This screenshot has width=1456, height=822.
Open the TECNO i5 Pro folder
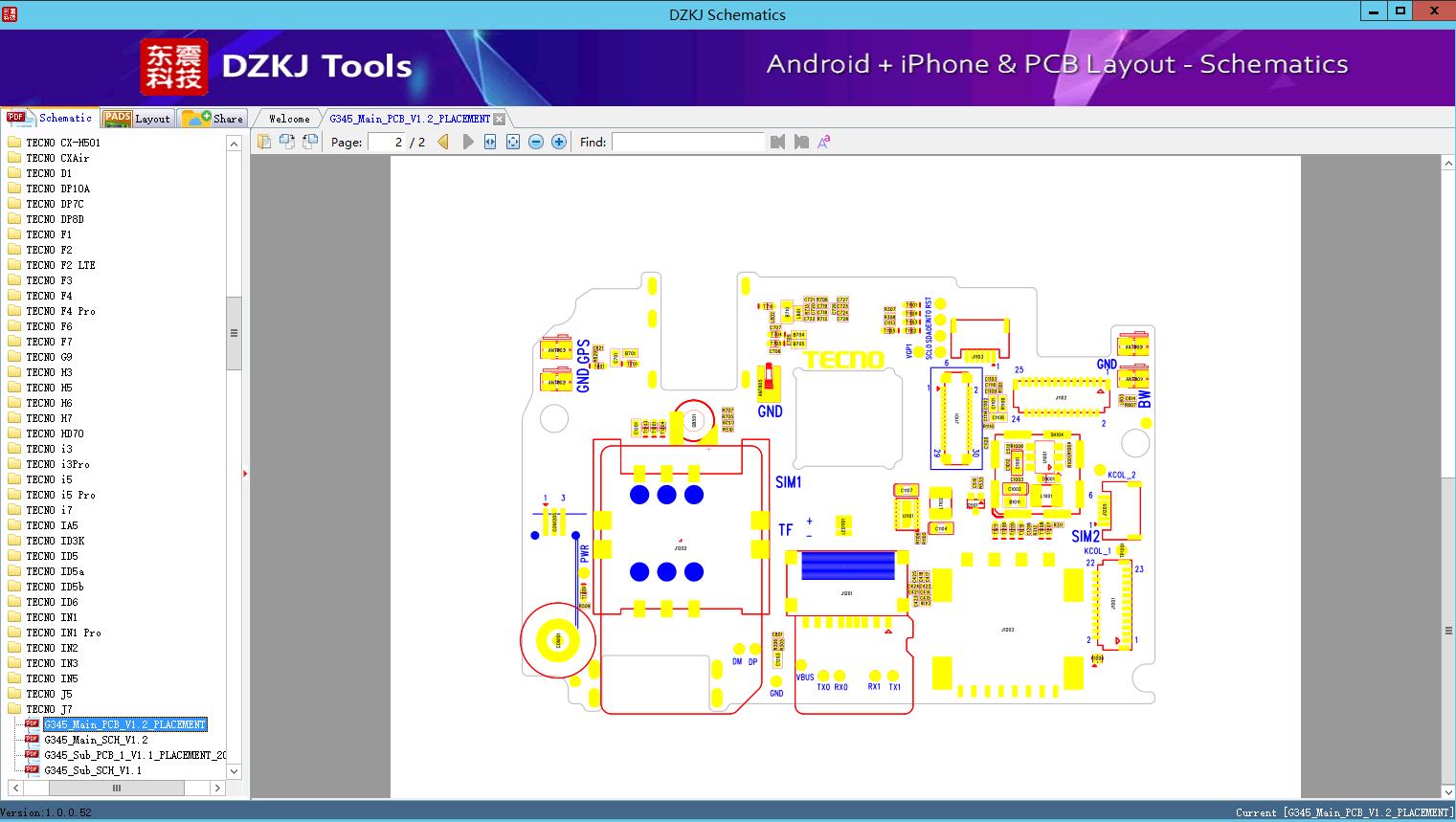[x=61, y=495]
